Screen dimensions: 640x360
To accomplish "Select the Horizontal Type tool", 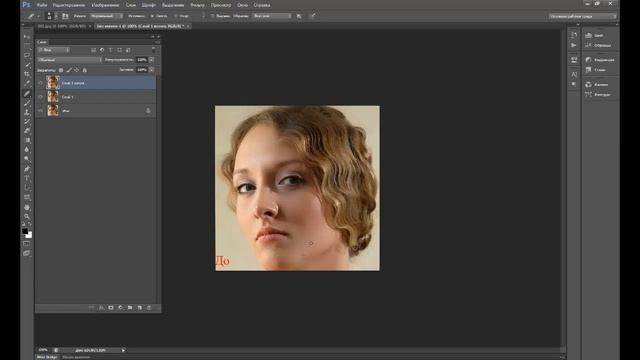I will pos(27,178).
